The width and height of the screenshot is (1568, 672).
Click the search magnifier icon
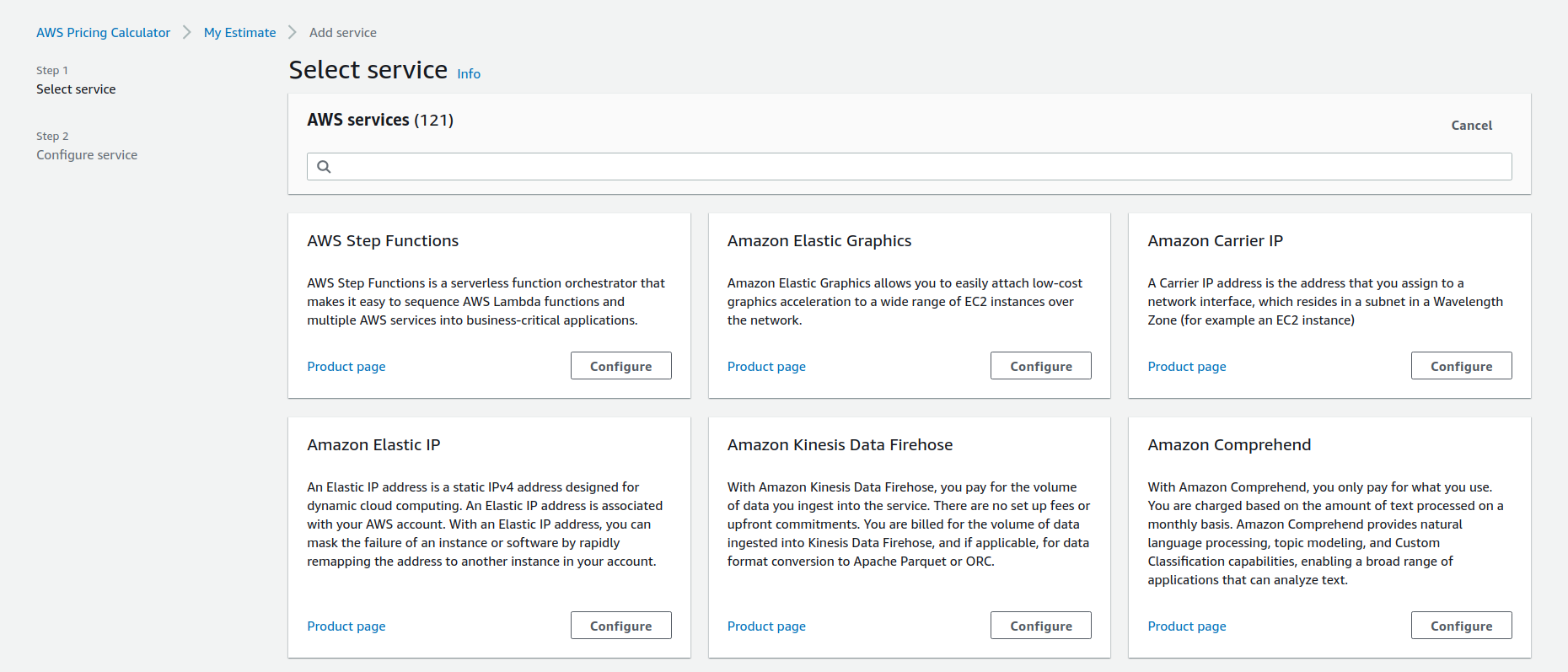(325, 166)
